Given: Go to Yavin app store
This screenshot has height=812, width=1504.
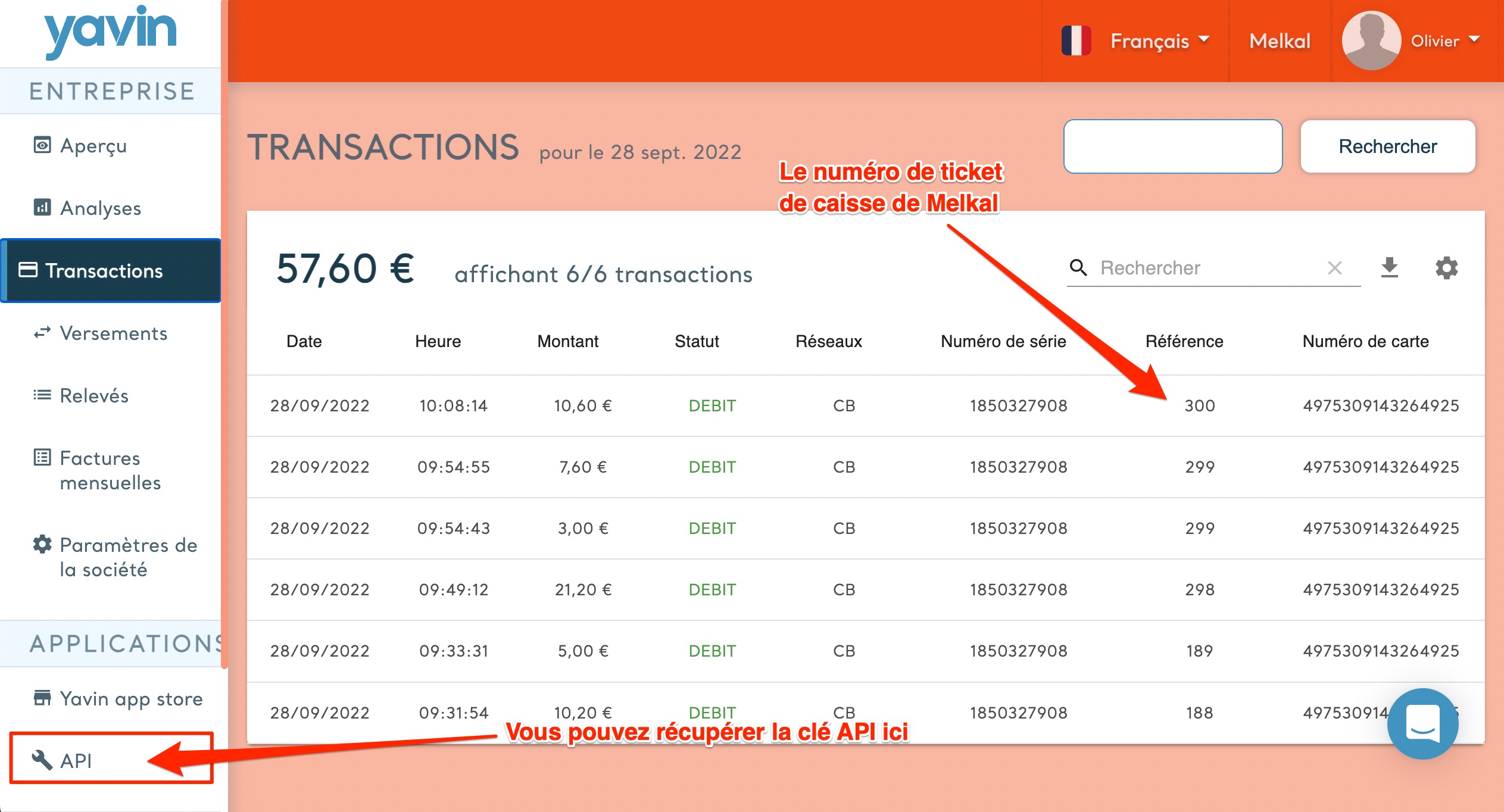Looking at the screenshot, I should point(131,698).
